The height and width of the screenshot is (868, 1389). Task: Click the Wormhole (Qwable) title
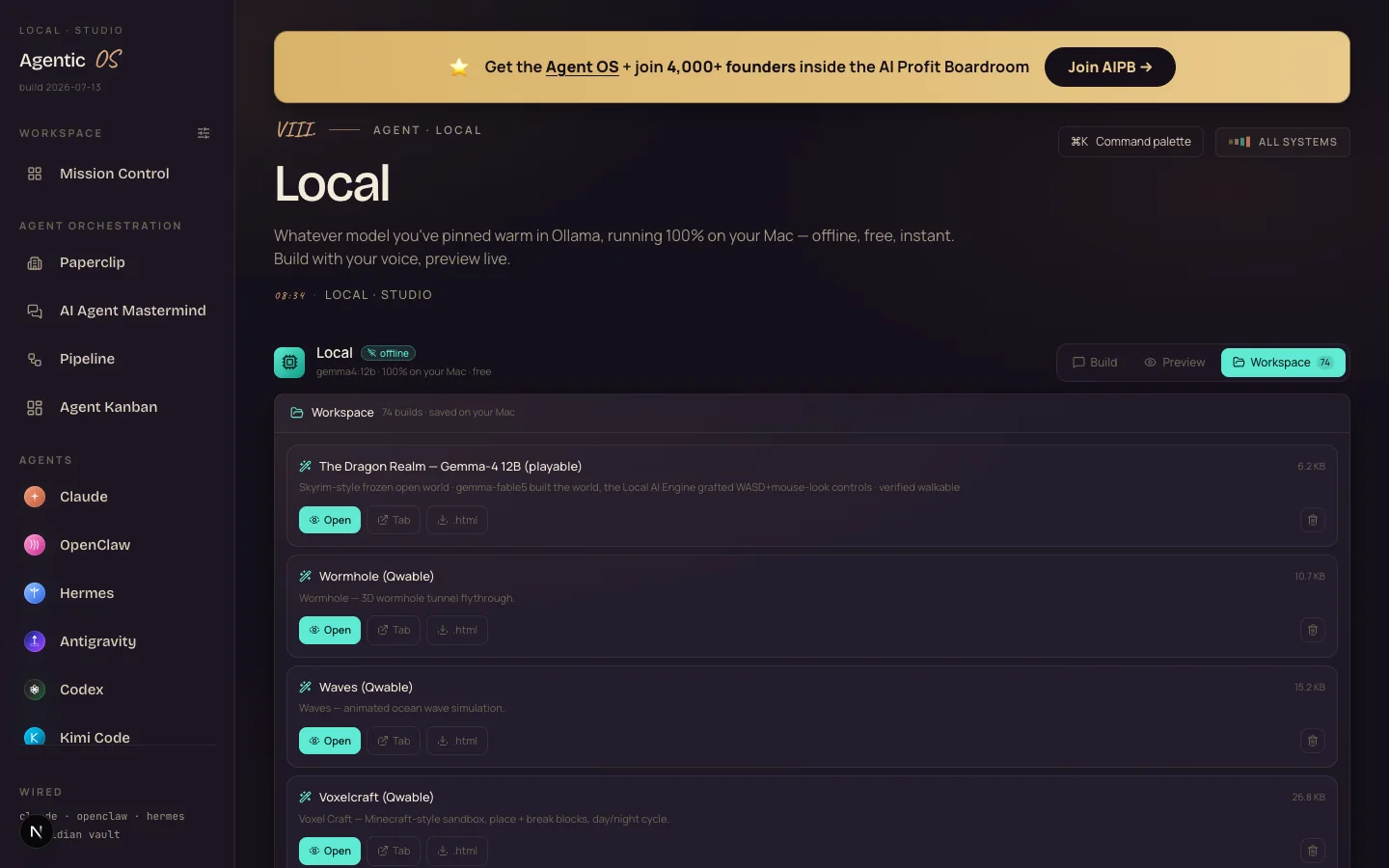click(376, 576)
